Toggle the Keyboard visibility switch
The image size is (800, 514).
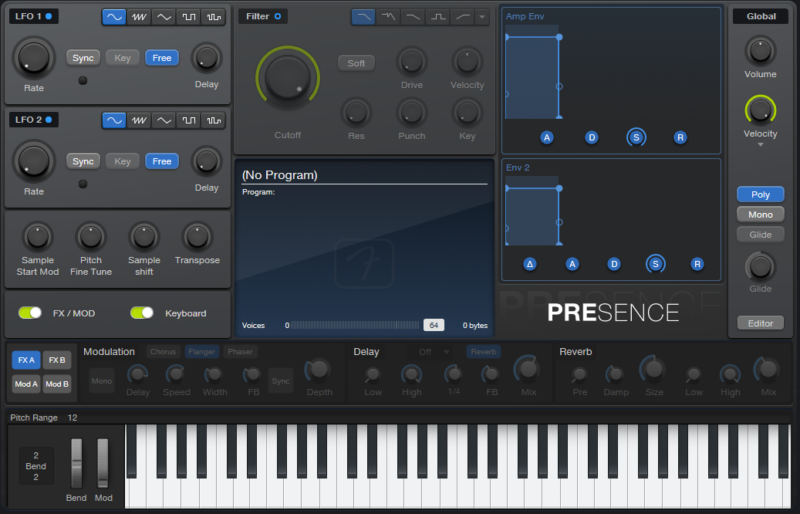(142, 313)
